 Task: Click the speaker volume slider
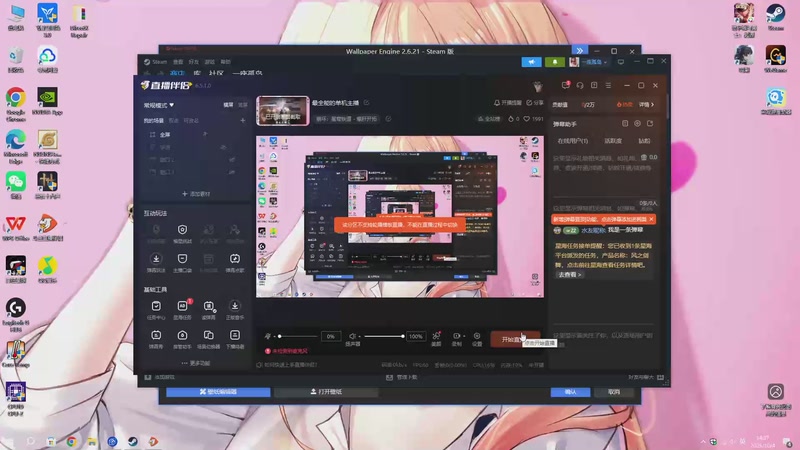pyautogui.click(x=384, y=336)
